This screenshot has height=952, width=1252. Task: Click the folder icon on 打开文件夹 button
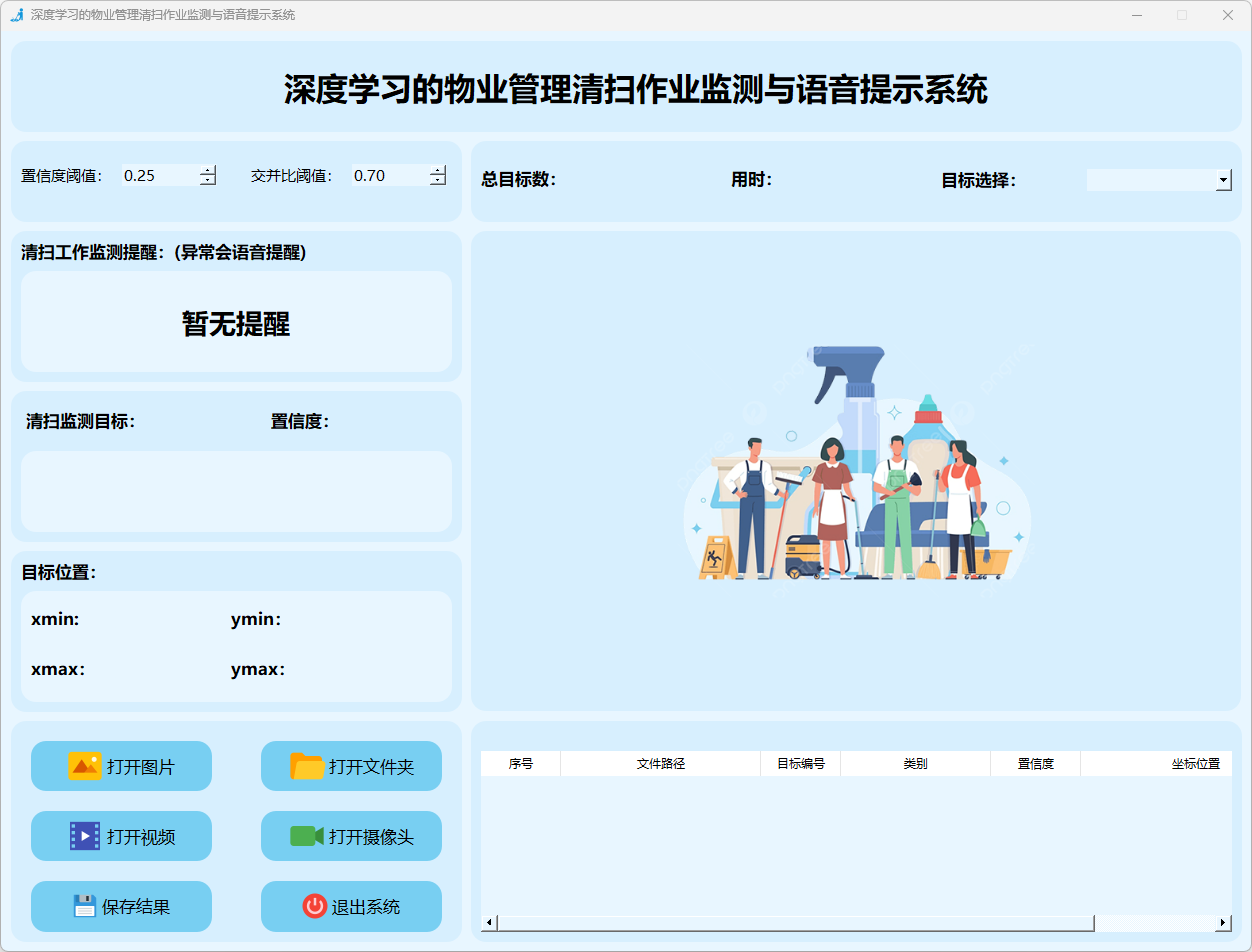[x=307, y=766]
